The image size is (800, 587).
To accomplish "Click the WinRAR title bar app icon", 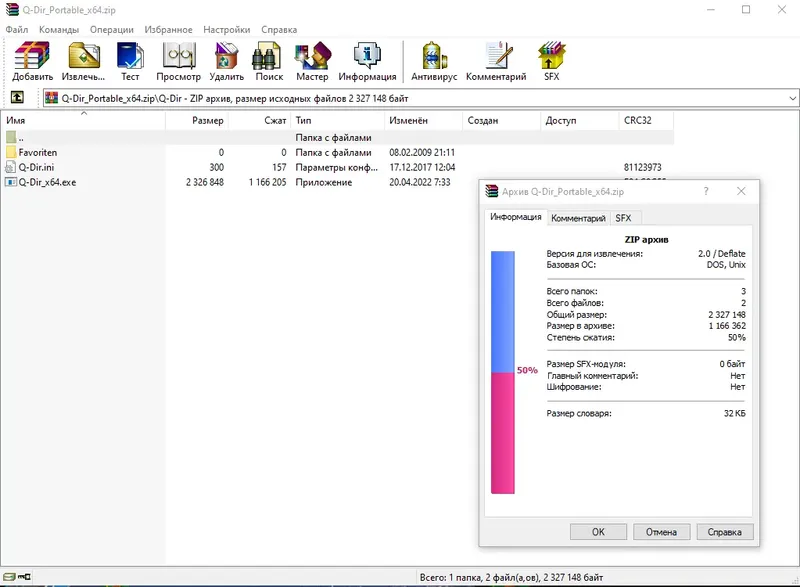I will coord(12,9).
